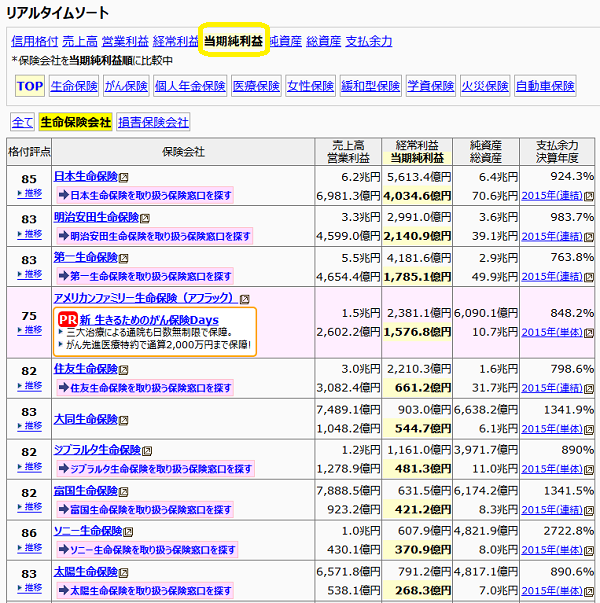This screenshot has height=603, width=600.
Task: Open 日本生命保険 company link
Action: coord(85,176)
